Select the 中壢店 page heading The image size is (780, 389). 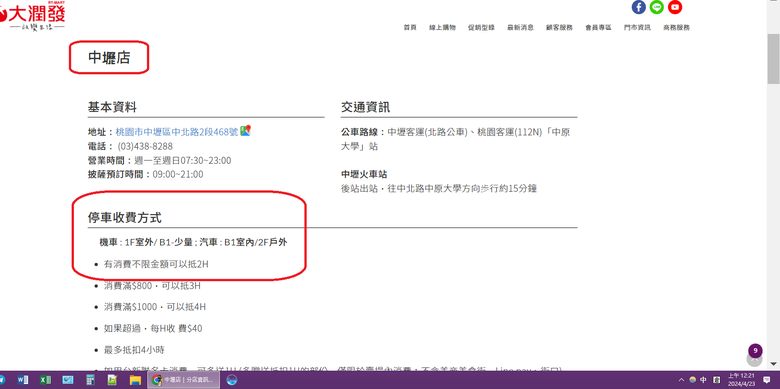tap(109, 58)
